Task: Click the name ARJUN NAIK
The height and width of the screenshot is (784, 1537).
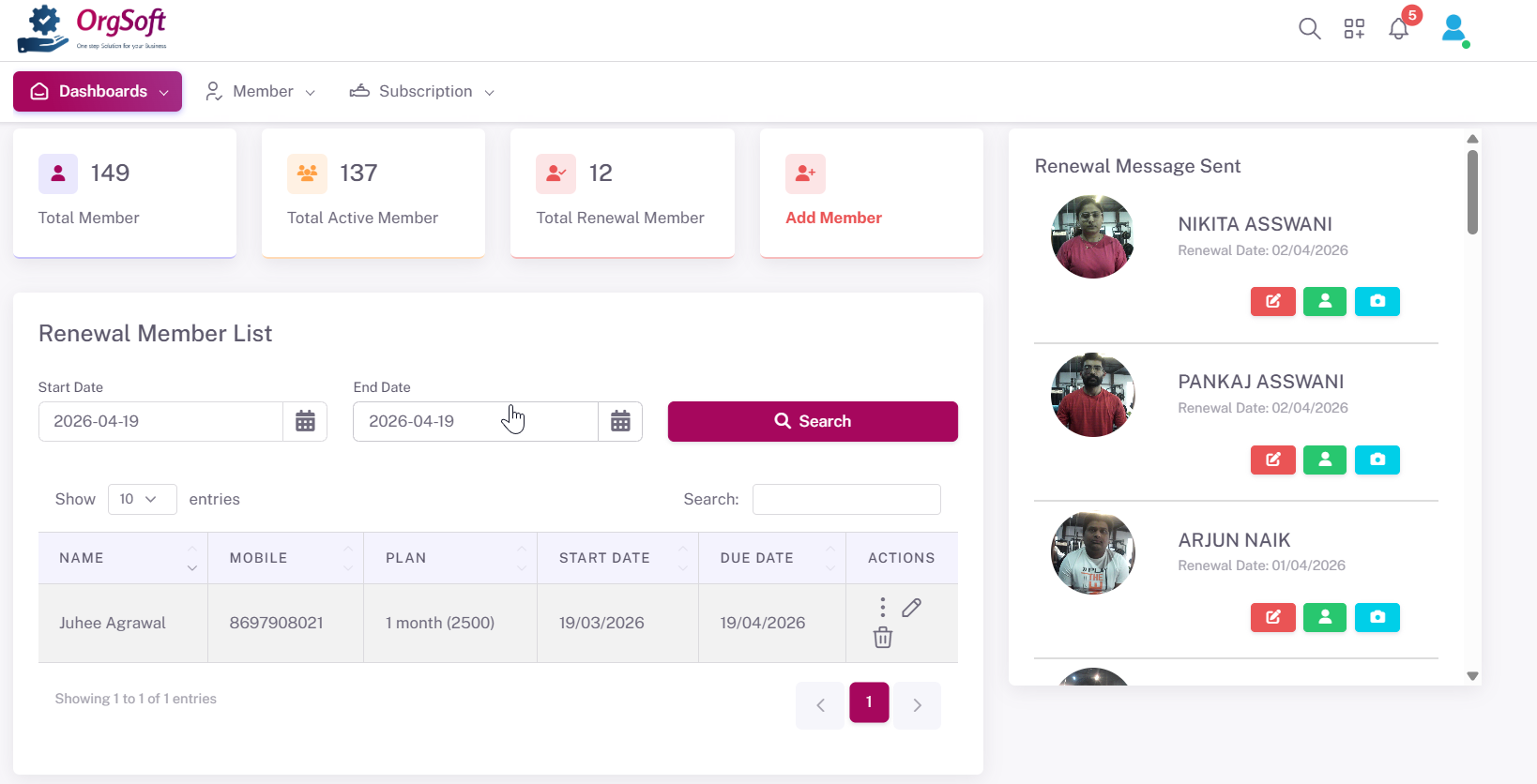Action: (x=1234, y=540)
